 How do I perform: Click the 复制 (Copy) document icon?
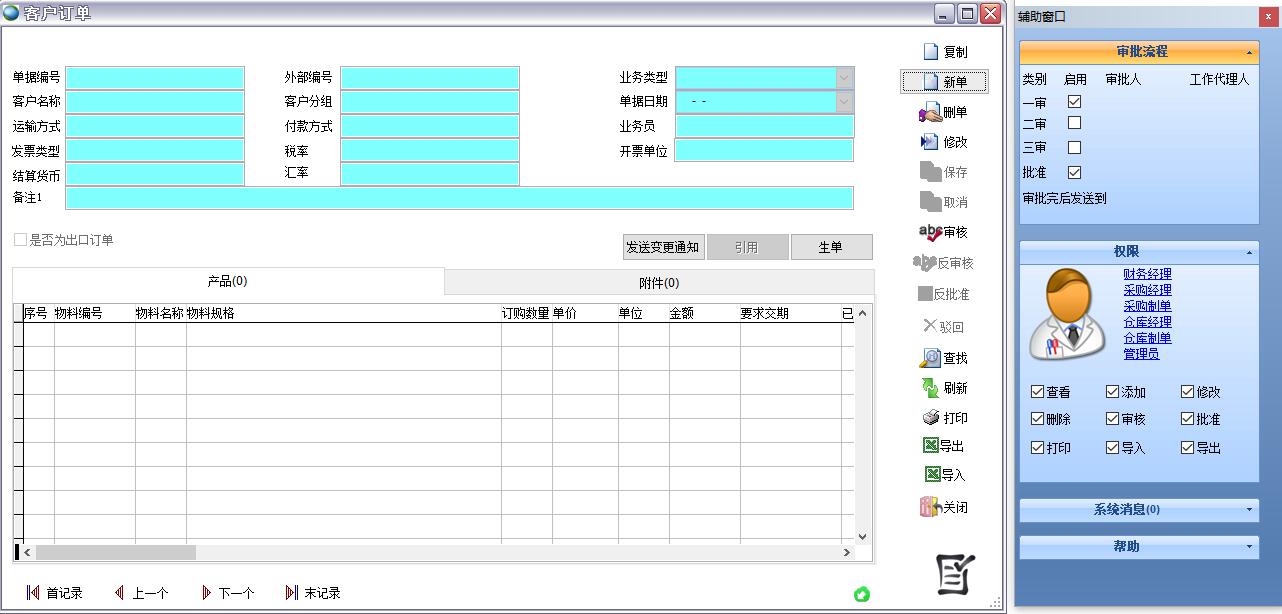(931, 52)
